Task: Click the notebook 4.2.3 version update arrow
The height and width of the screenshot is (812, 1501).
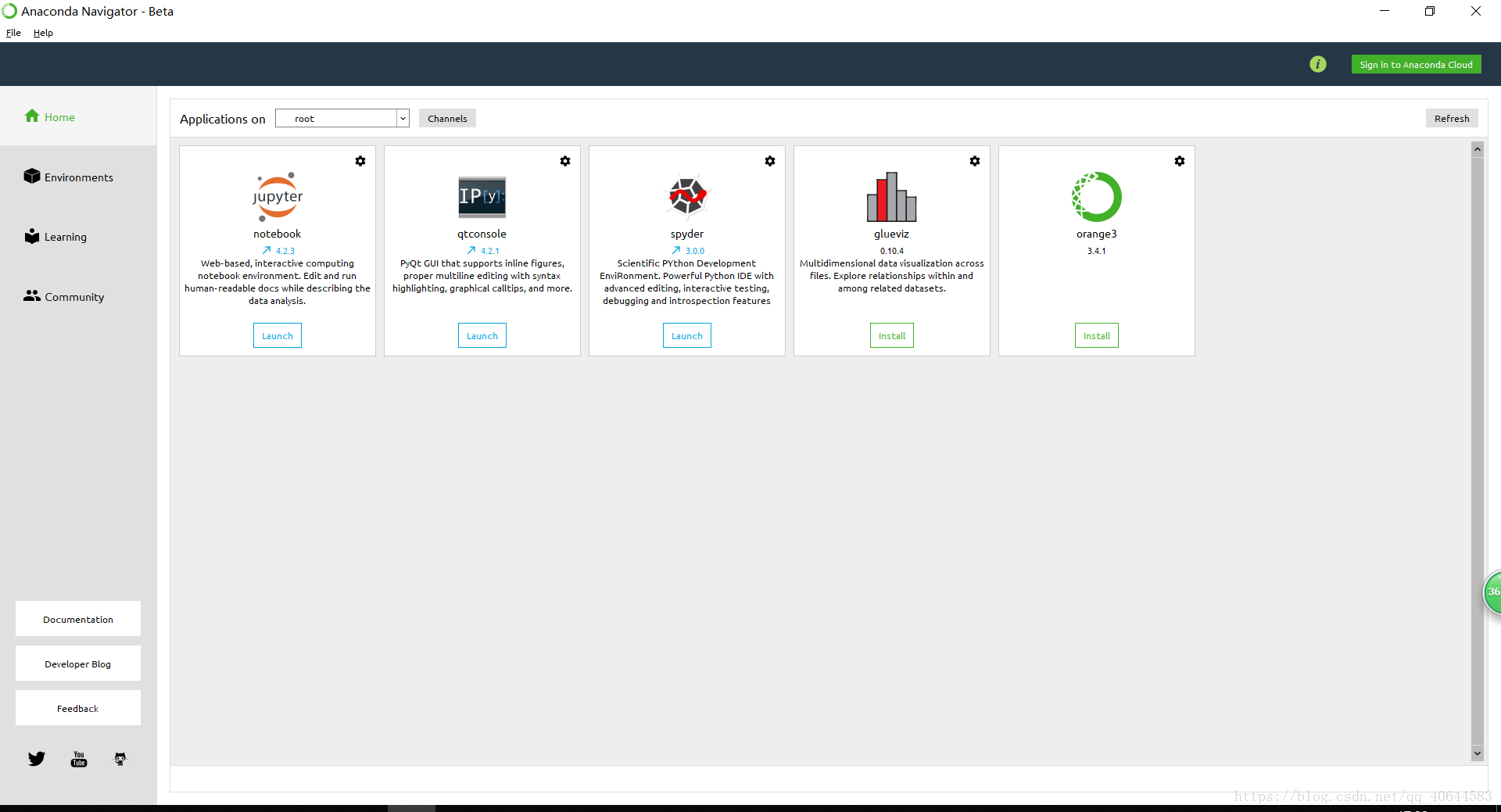Action: pos(267,251)
